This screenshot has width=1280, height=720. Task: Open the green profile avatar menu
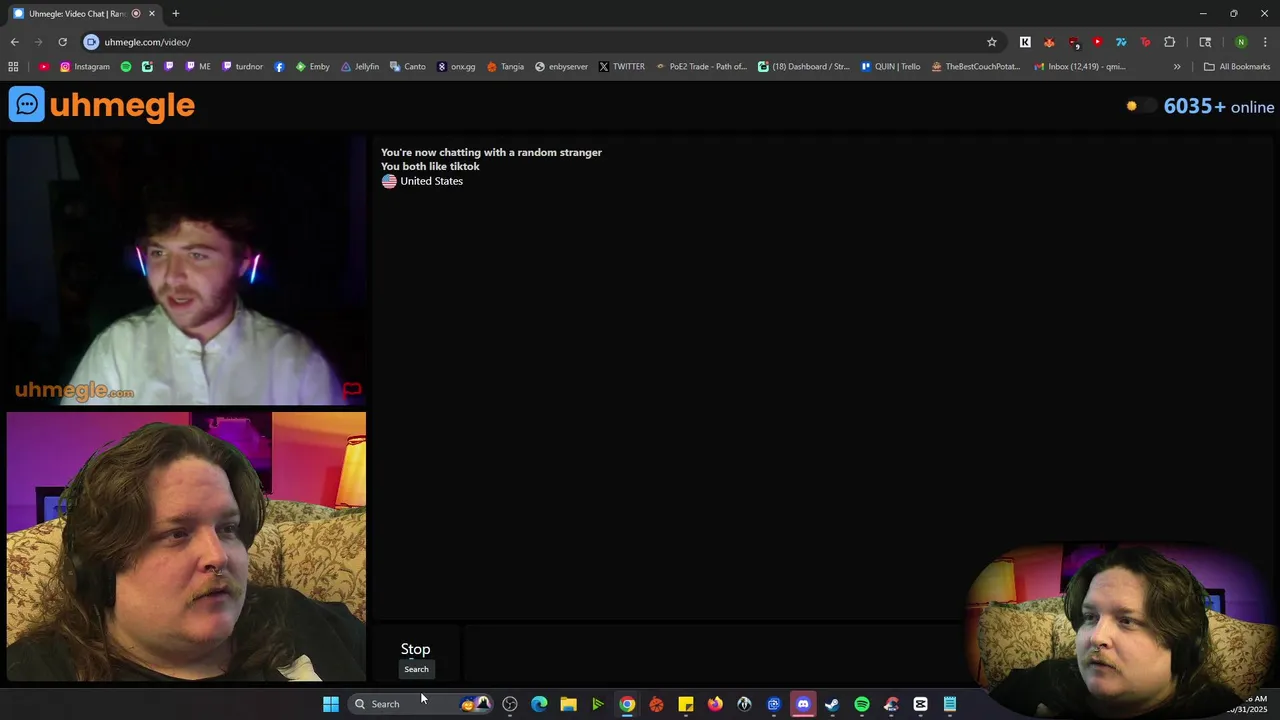1241,42
